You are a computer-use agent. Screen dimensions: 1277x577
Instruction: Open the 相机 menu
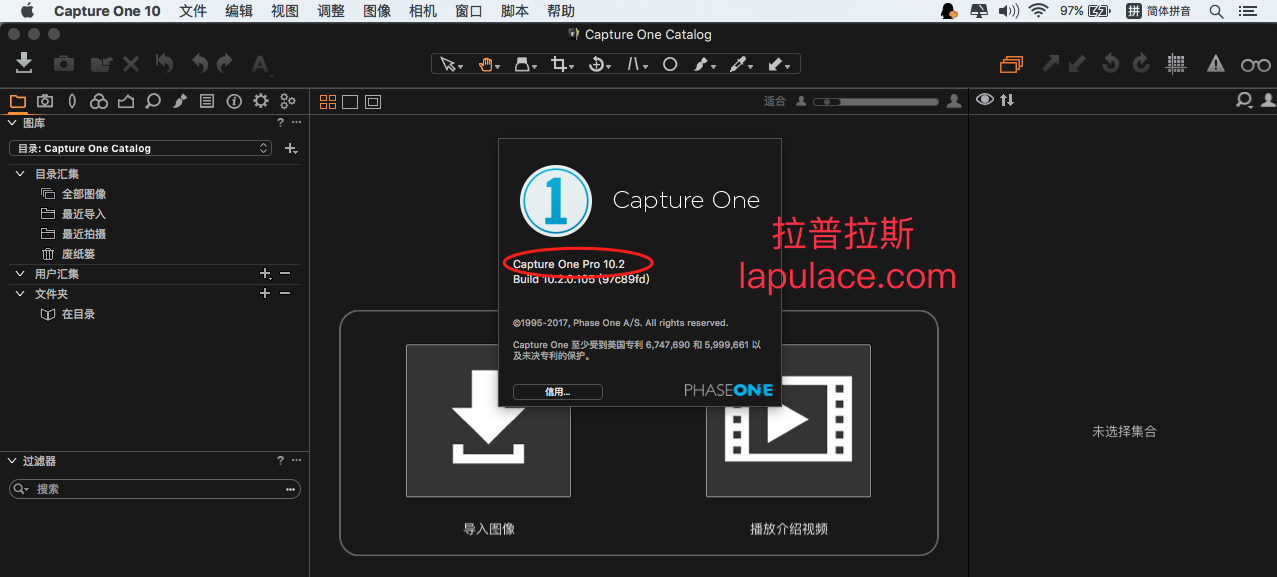tap(423, 11)
